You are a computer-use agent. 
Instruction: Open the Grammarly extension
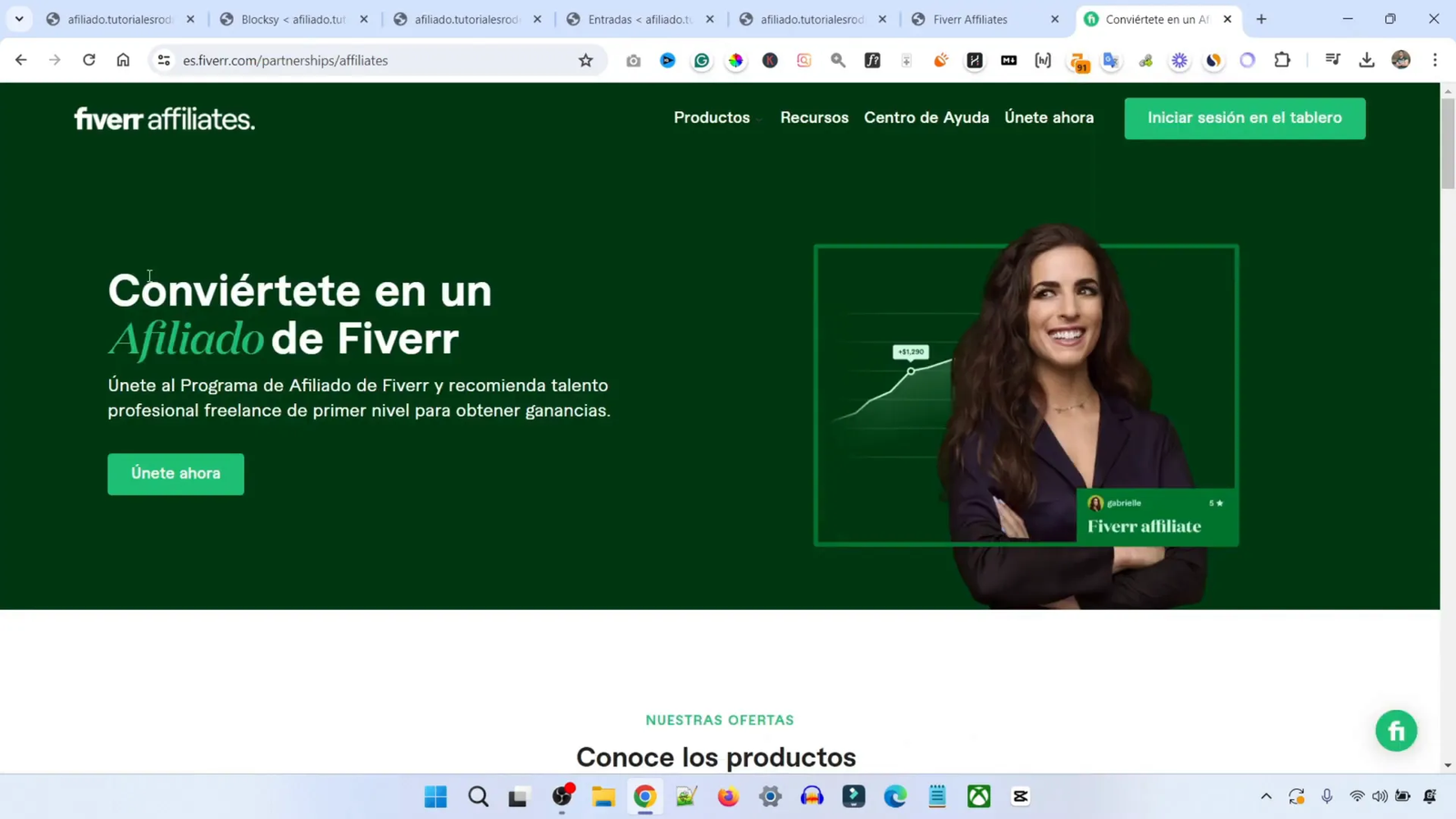(x=701, y=60)
